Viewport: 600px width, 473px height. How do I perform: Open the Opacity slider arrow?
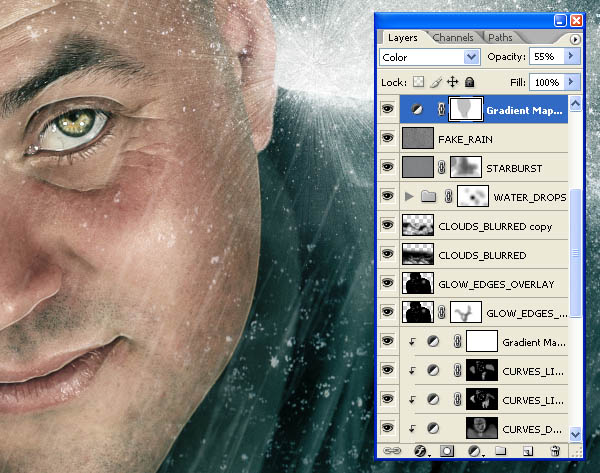pos(572,56)
